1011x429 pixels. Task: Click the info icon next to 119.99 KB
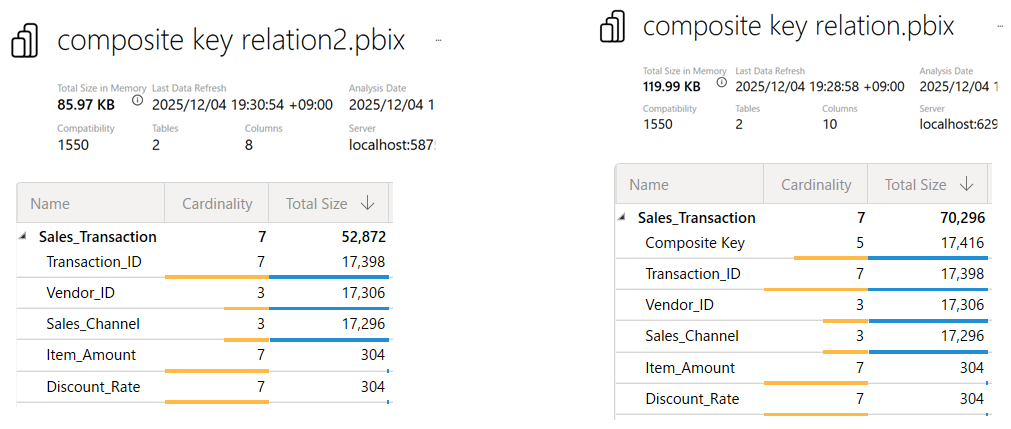721,84
